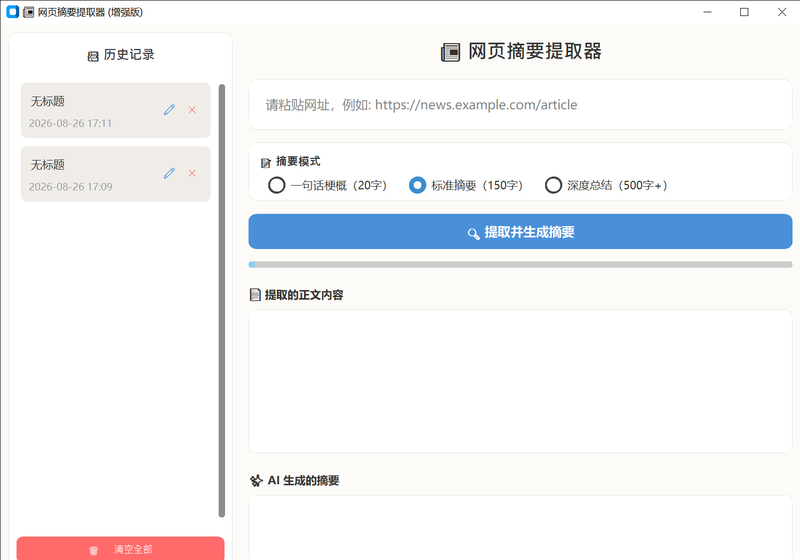
Task: Delete the 17:11 history entry with the red X
Action: 192,110
